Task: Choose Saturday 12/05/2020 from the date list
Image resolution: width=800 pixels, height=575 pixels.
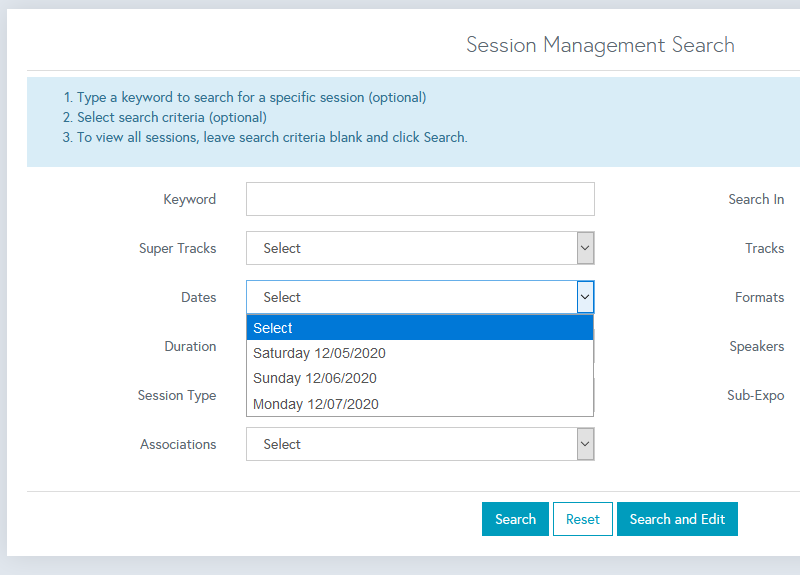Action: (x=319, y=353)
